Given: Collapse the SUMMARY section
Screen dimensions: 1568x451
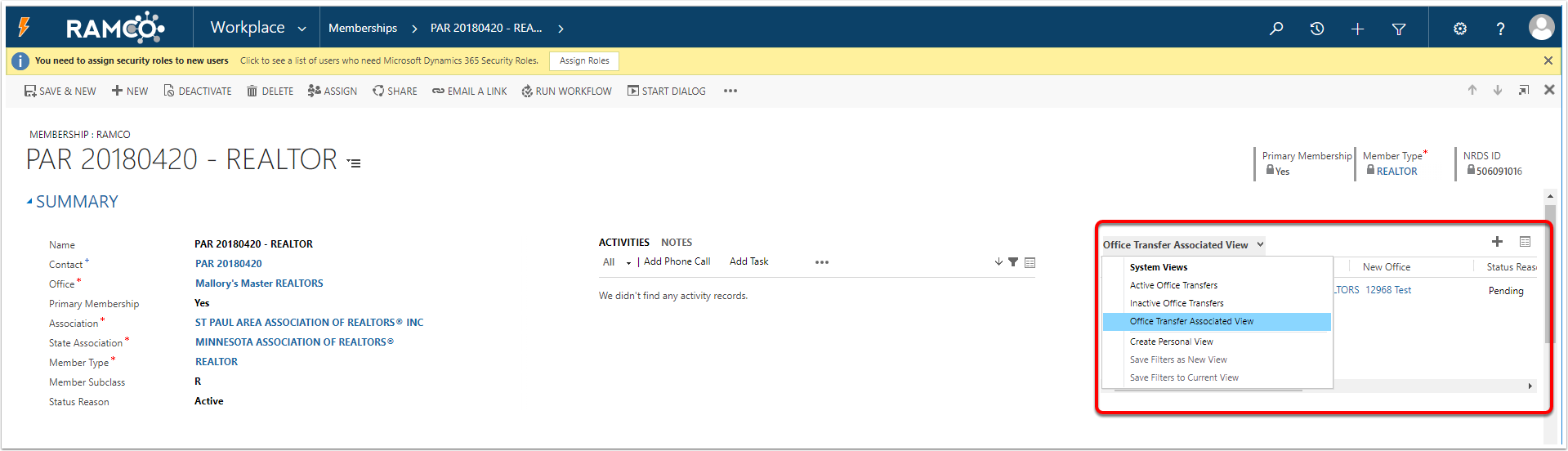Looking at the screenshot, I should 29,201.
